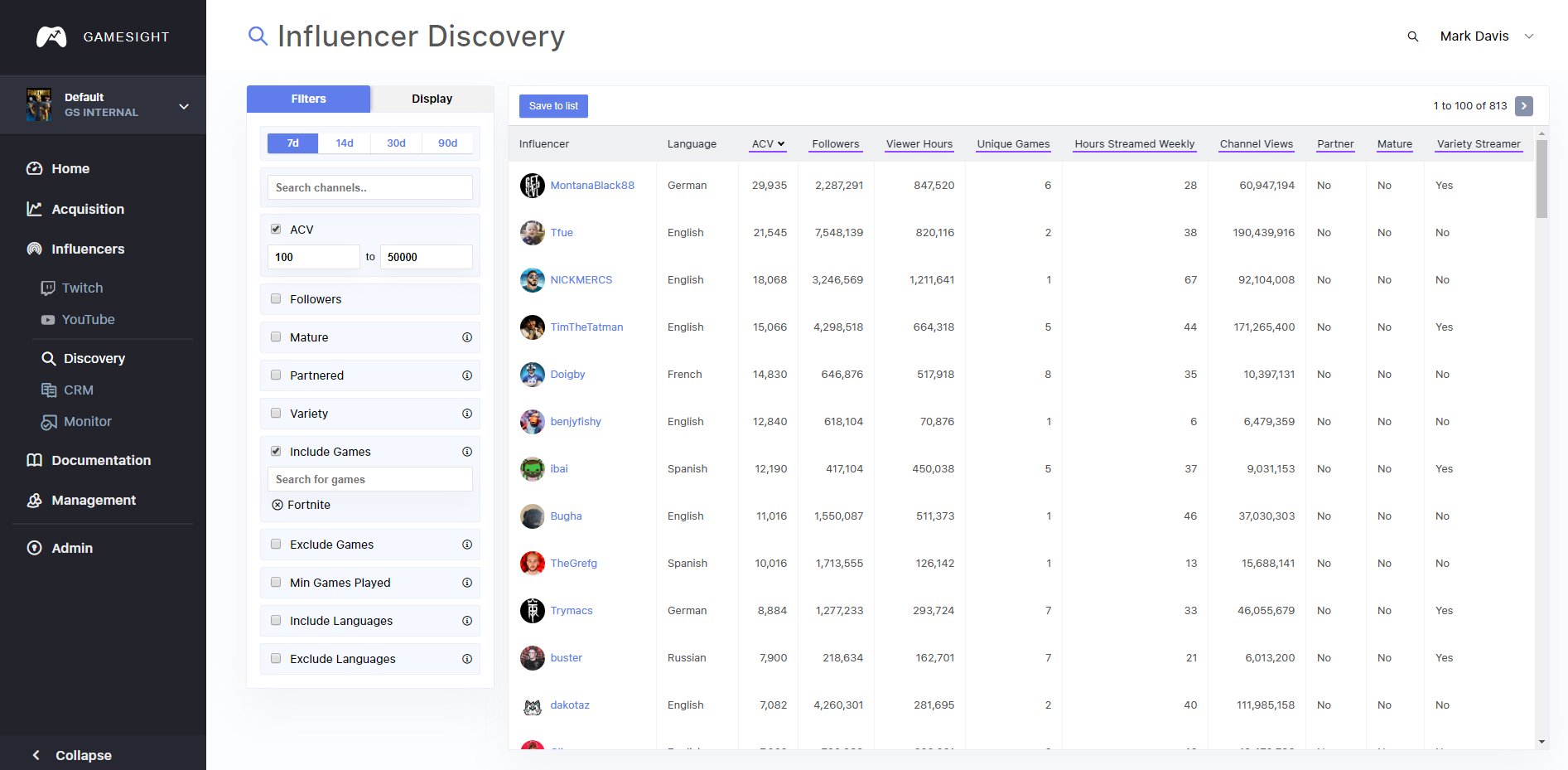Show info for Min Games Played filter

[467, 583]
